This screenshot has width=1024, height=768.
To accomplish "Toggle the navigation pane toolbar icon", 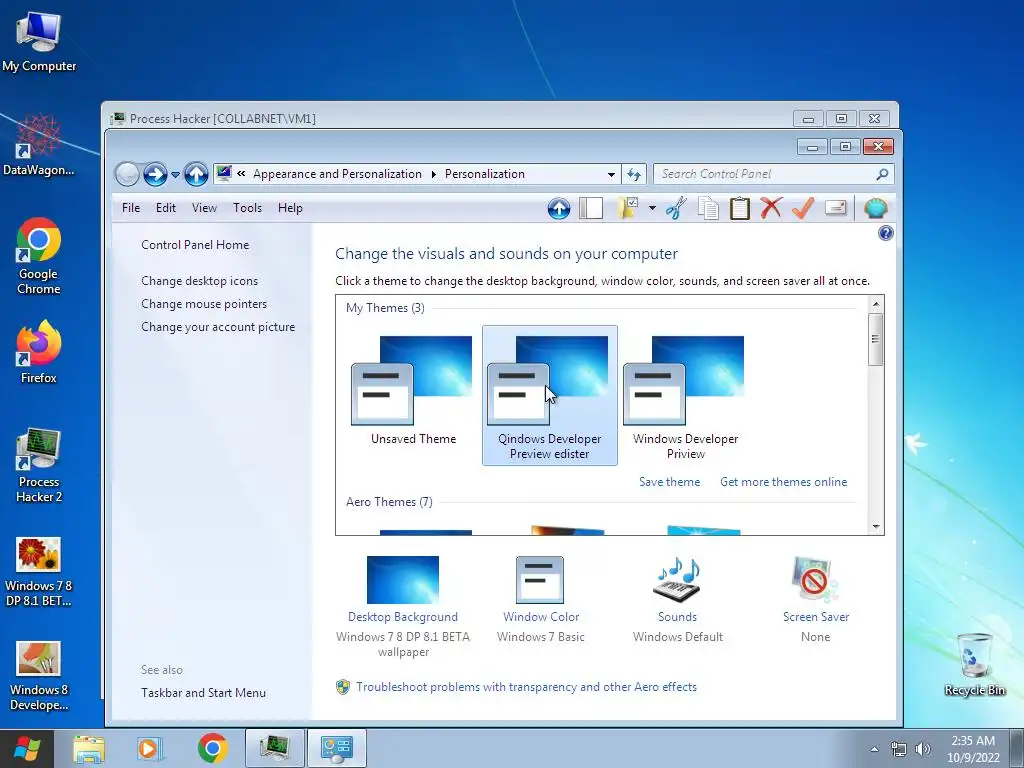I will 591,208.
